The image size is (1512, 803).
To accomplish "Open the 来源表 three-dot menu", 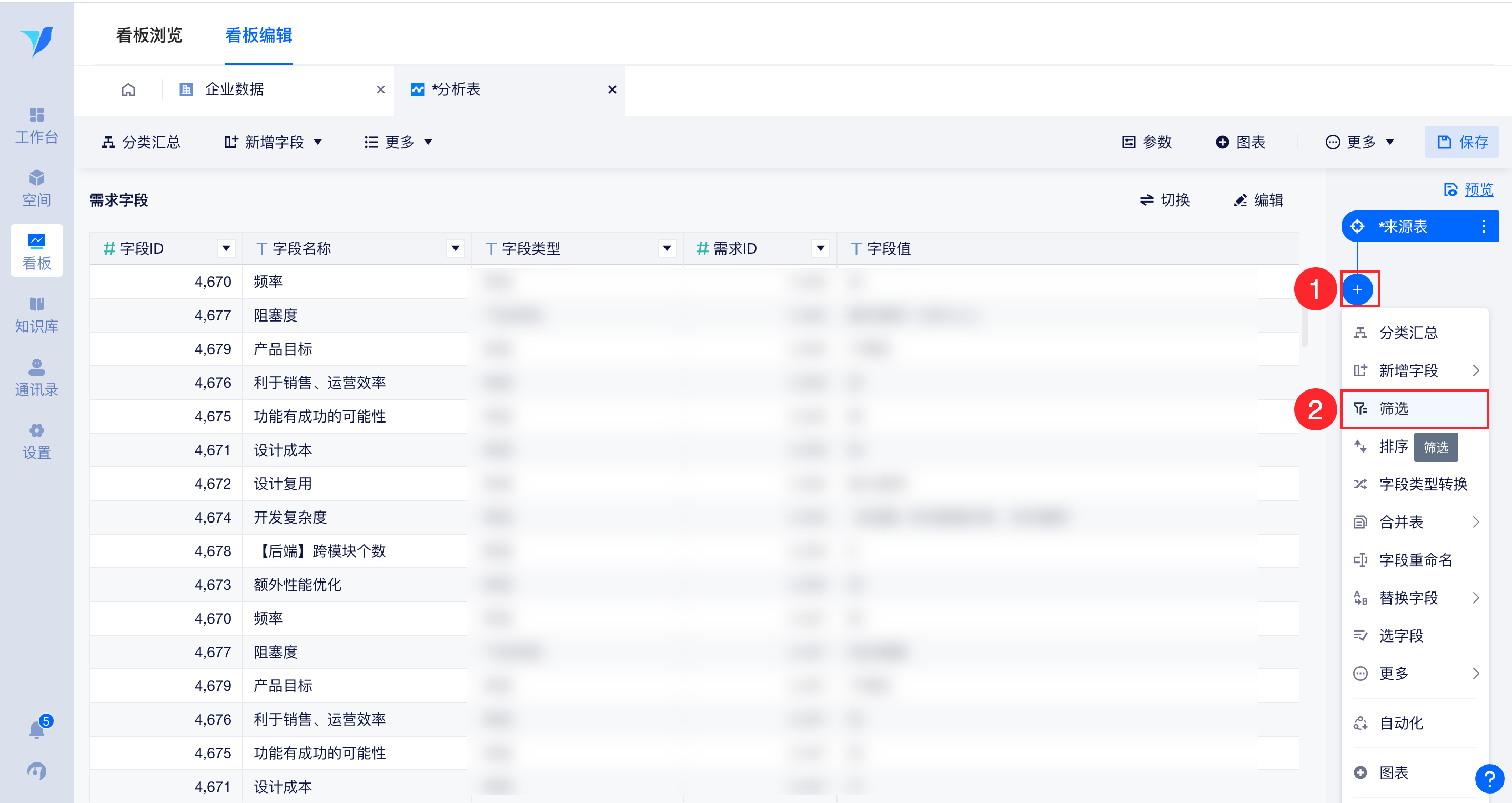I will [1483, 227].
